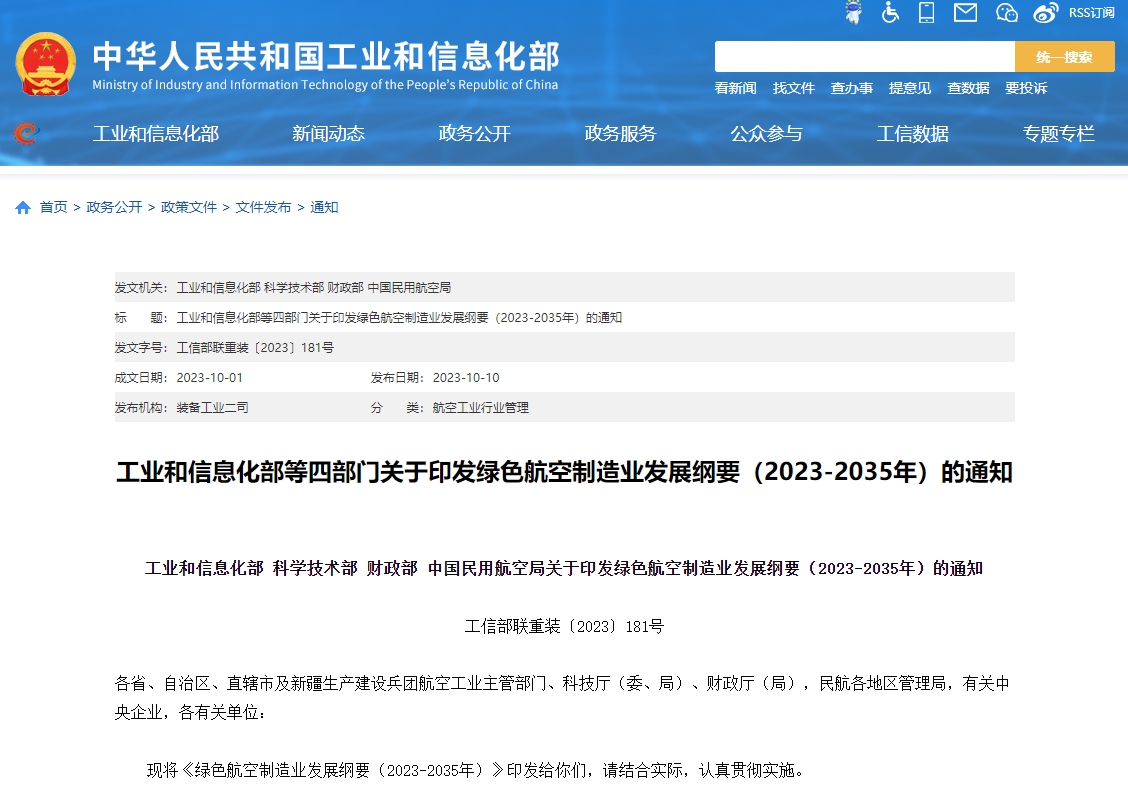Go to 首页 in breadcrumb
The height and width of the screenshot is (811, 1128).
53,207
